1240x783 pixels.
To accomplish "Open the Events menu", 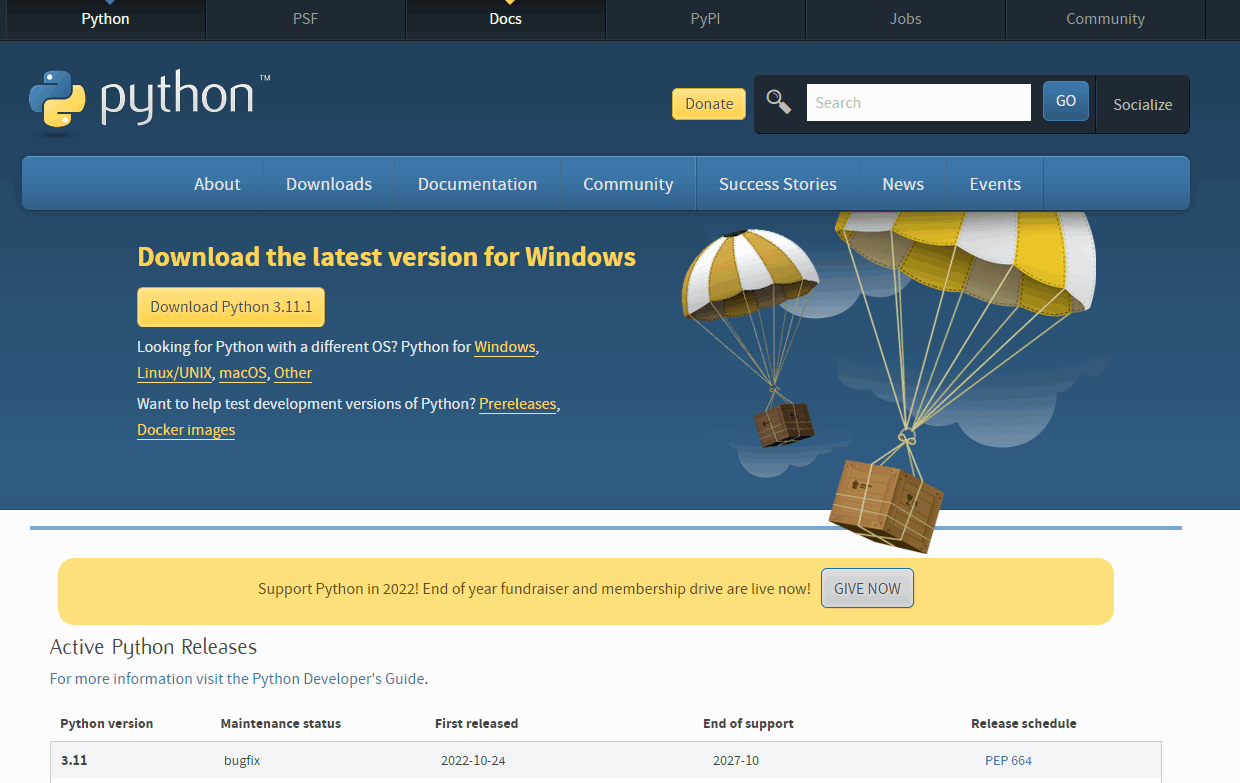I will pyautogui.click(x=995, y=184).
